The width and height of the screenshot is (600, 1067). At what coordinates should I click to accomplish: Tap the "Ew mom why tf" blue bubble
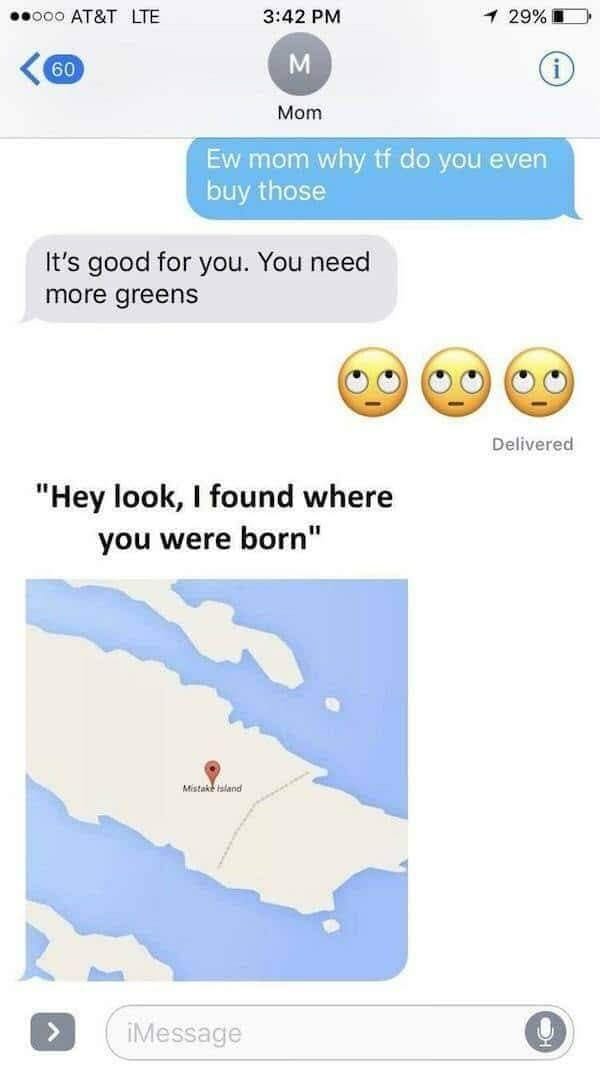382,177
